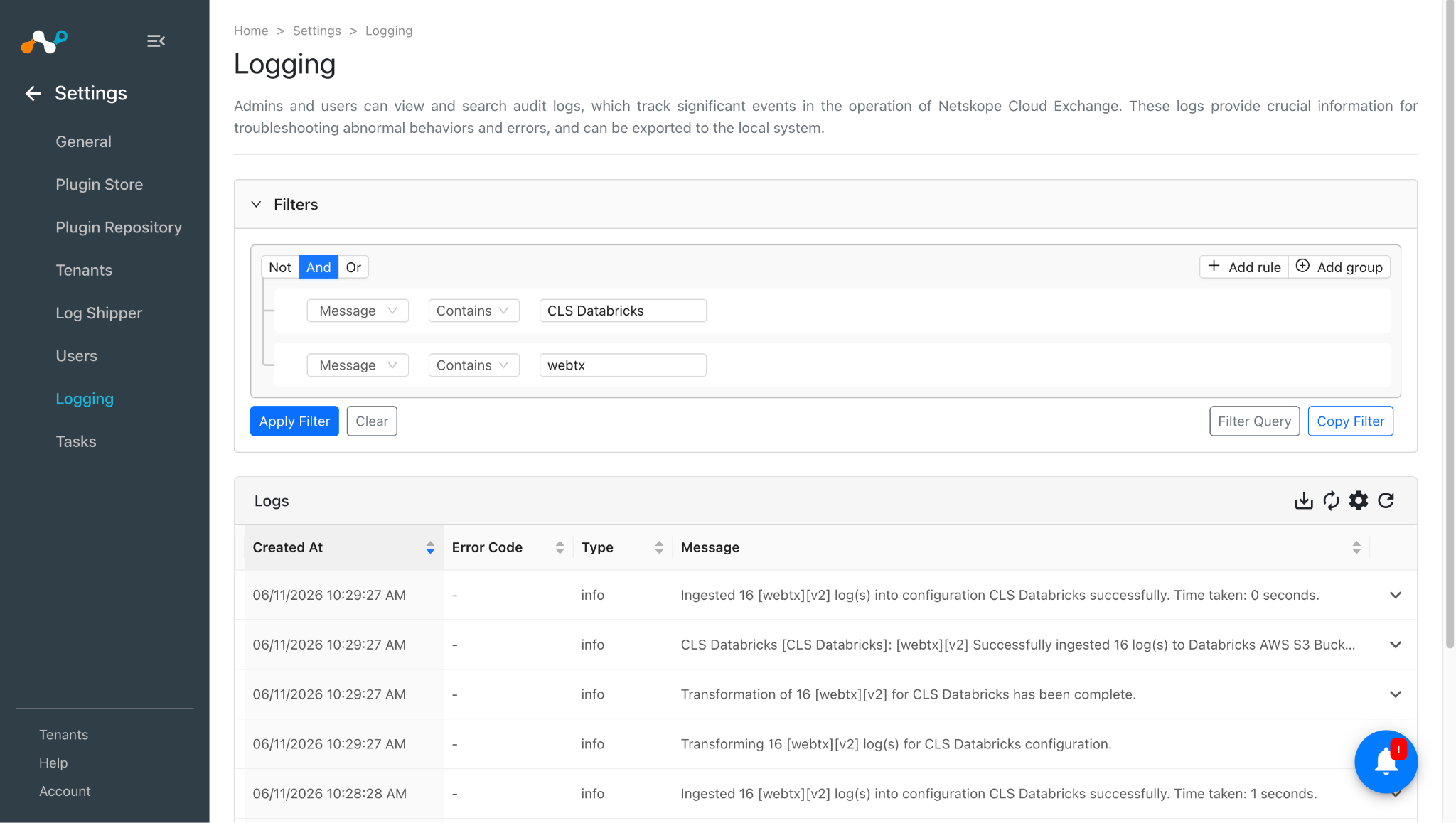Viewport: 1456px width, 823px height.
Task: Add a new filter rule
Action: tap(1244, 267)
